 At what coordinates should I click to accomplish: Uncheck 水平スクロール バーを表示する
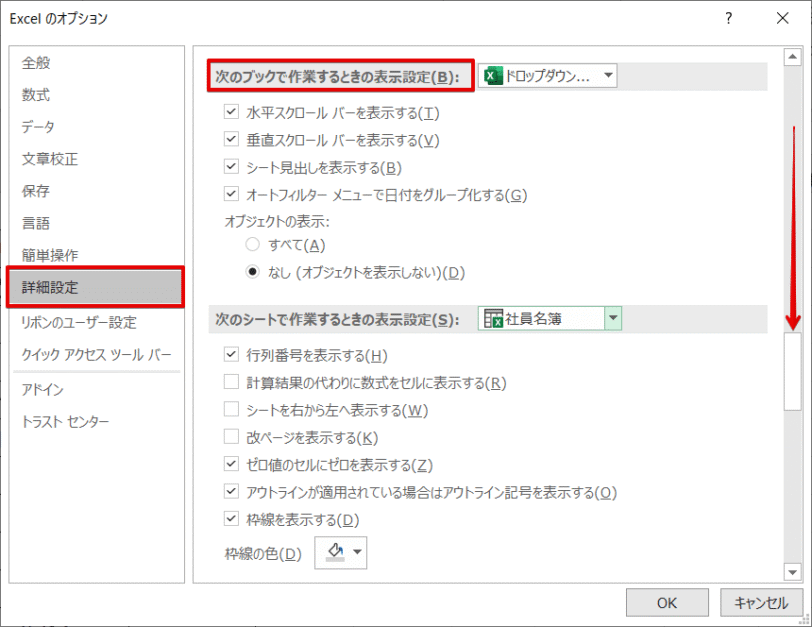click(x=232, y=113)
